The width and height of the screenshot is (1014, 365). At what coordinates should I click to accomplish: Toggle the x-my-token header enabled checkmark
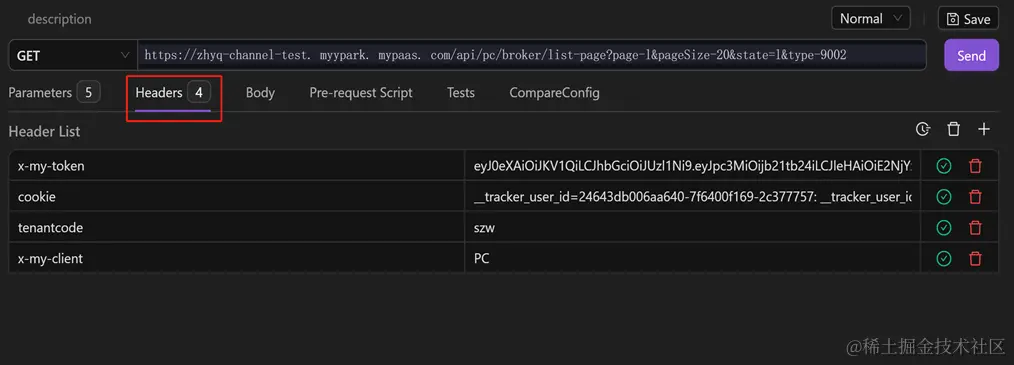pos(944,166)
